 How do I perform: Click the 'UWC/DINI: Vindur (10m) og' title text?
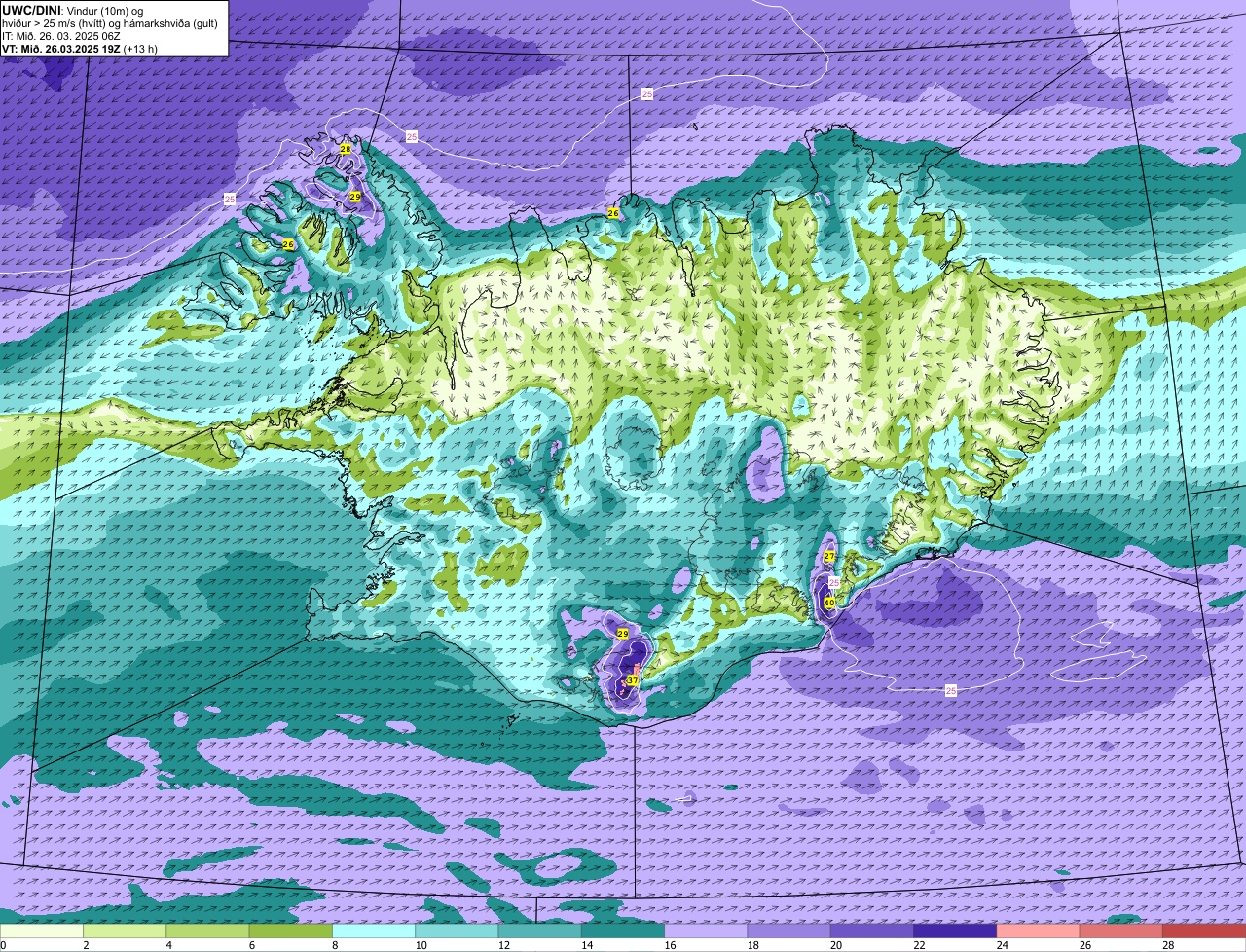coord(73,10)
